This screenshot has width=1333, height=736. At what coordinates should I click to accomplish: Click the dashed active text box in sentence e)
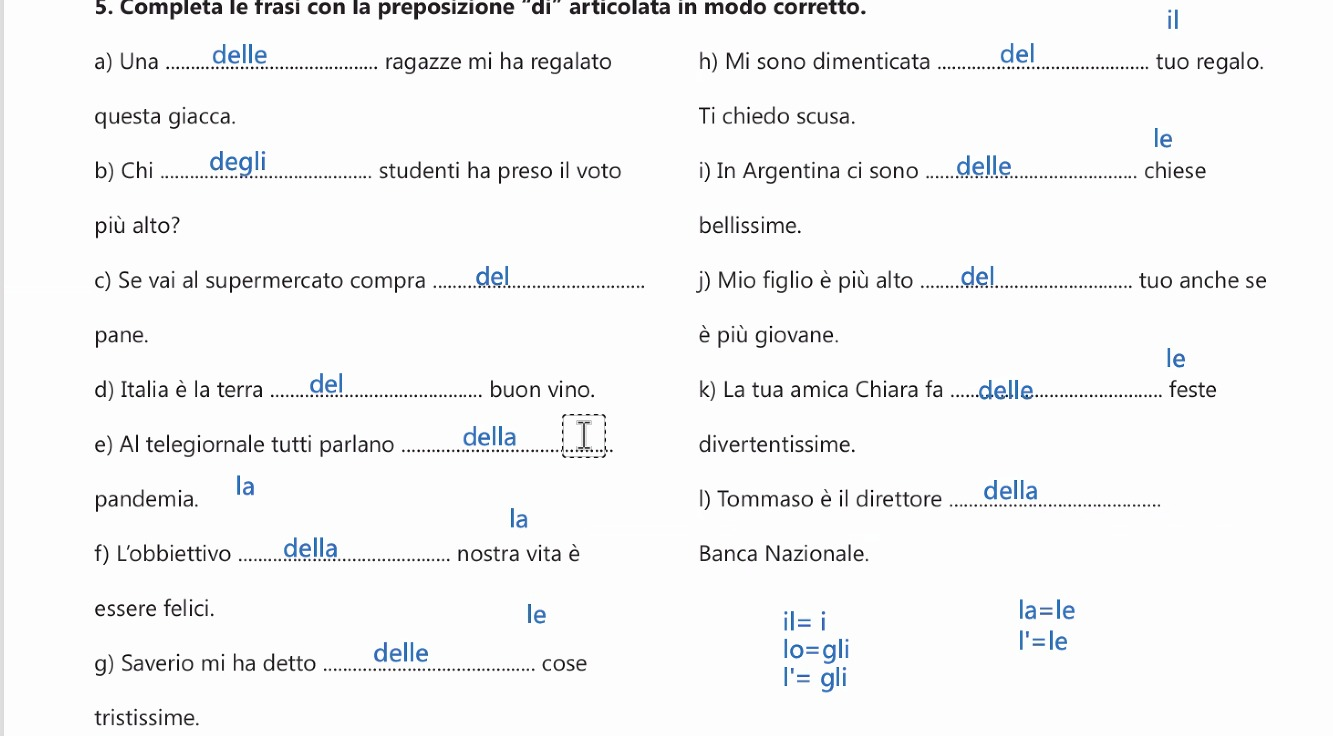point(584,437)
